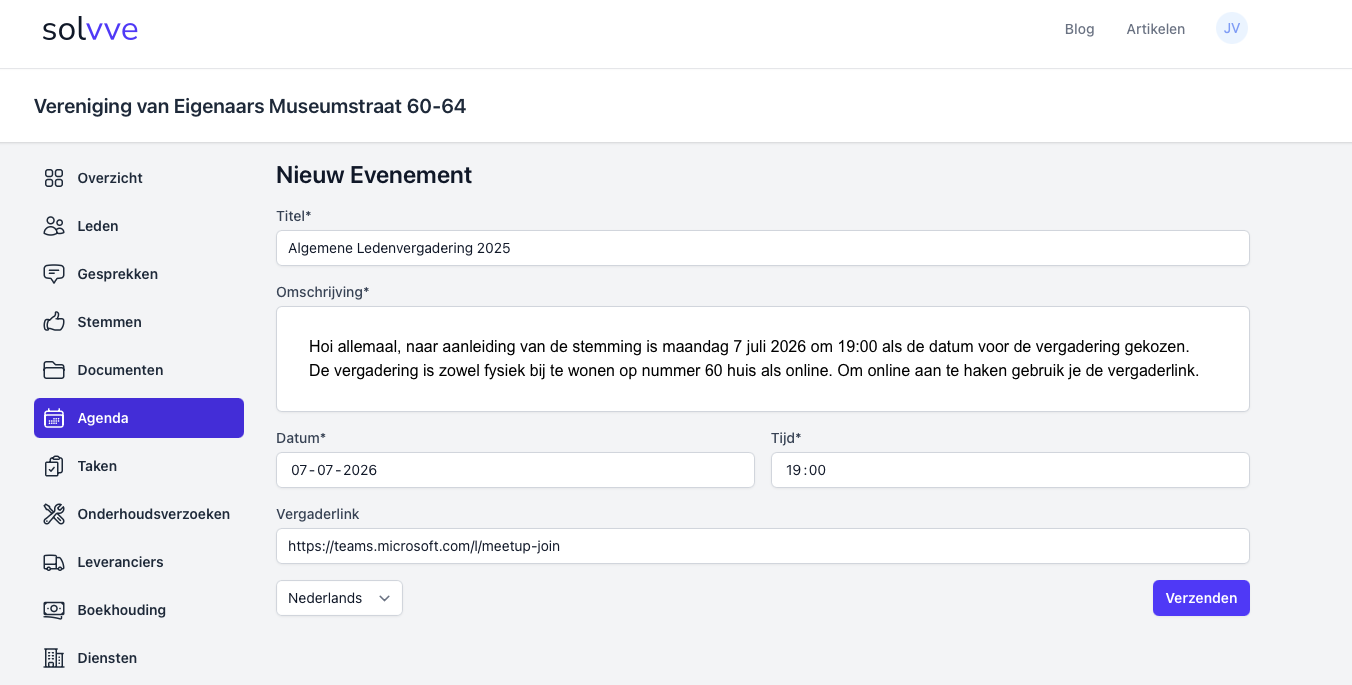The height and width of the screenshot is (685, 1352).
Task: Go to Artikelen in top navigation
Action: (1155, 29)
